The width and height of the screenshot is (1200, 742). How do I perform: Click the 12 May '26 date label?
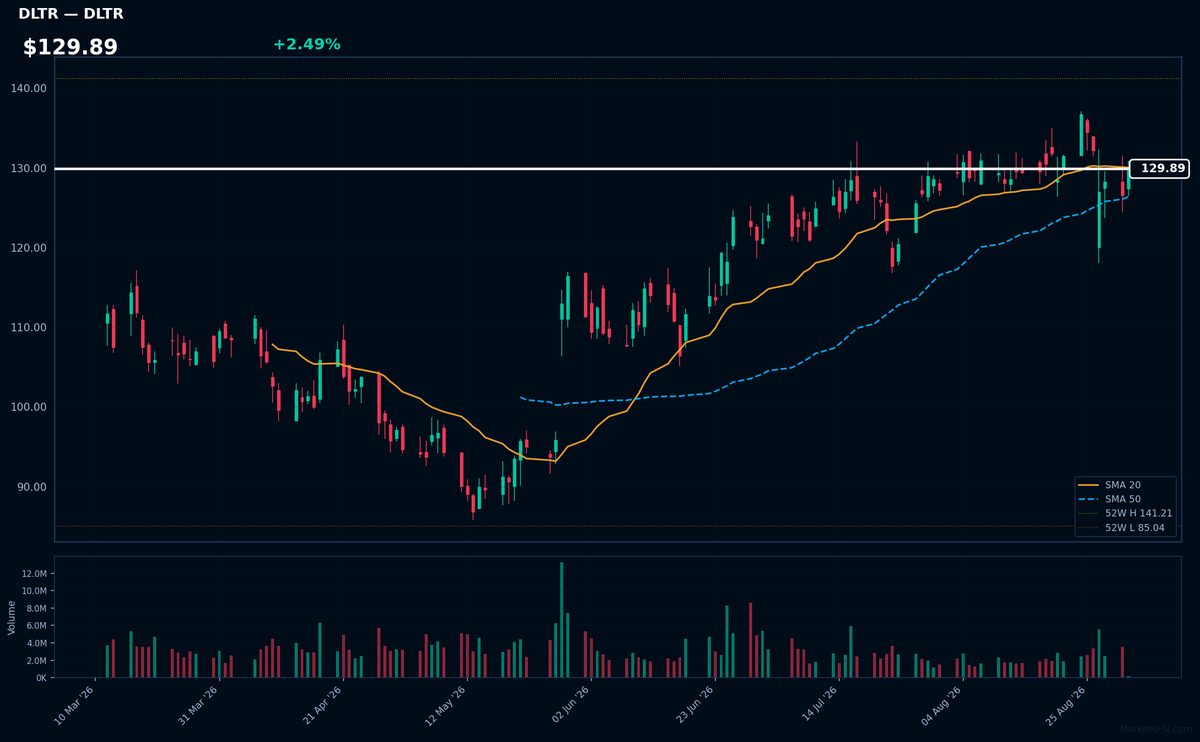click(445, 706)
